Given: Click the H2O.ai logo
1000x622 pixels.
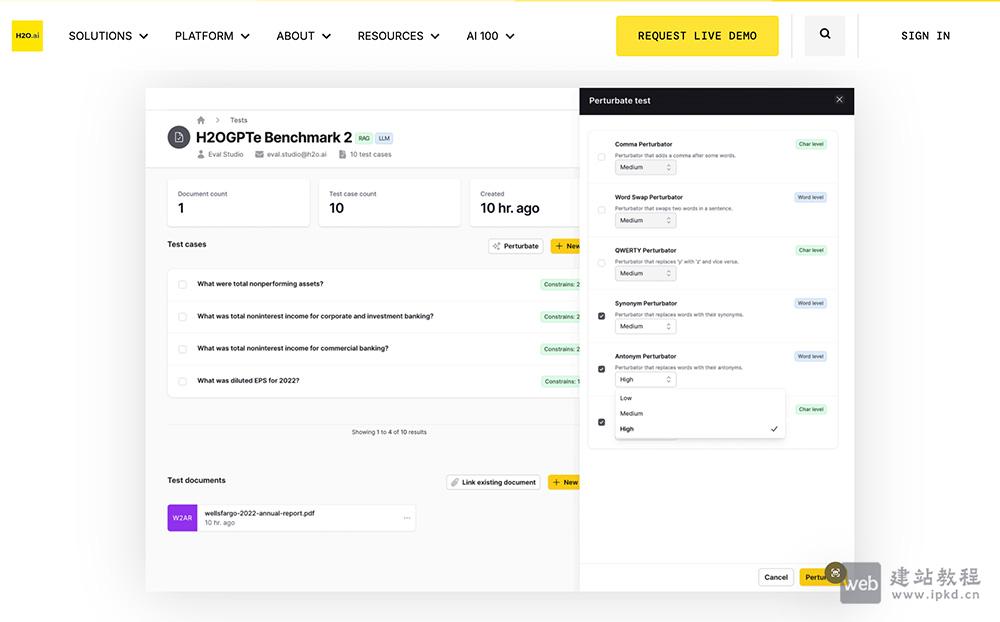Looking at the screenshot, I should click(27, 36).
